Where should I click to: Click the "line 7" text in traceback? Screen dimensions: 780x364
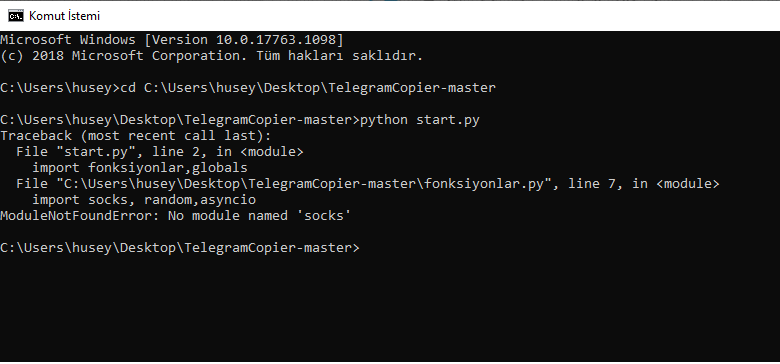tap(594, 183)
